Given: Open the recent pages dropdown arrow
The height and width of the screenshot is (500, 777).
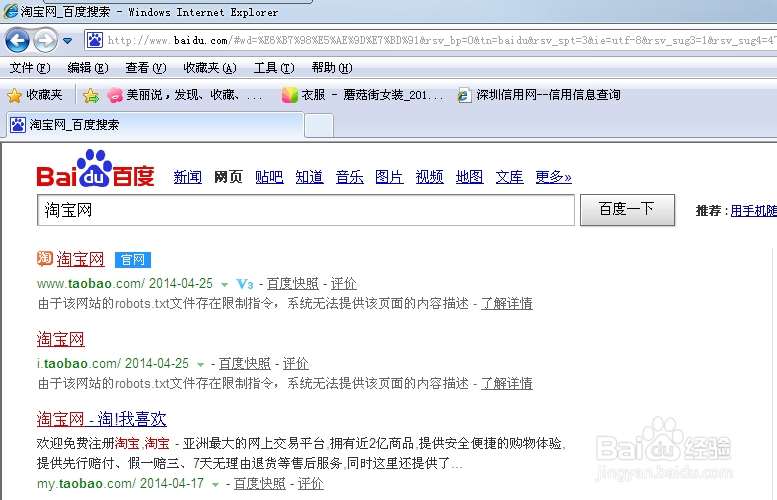Looking at the screenshot, I should (x=68, y=41).
